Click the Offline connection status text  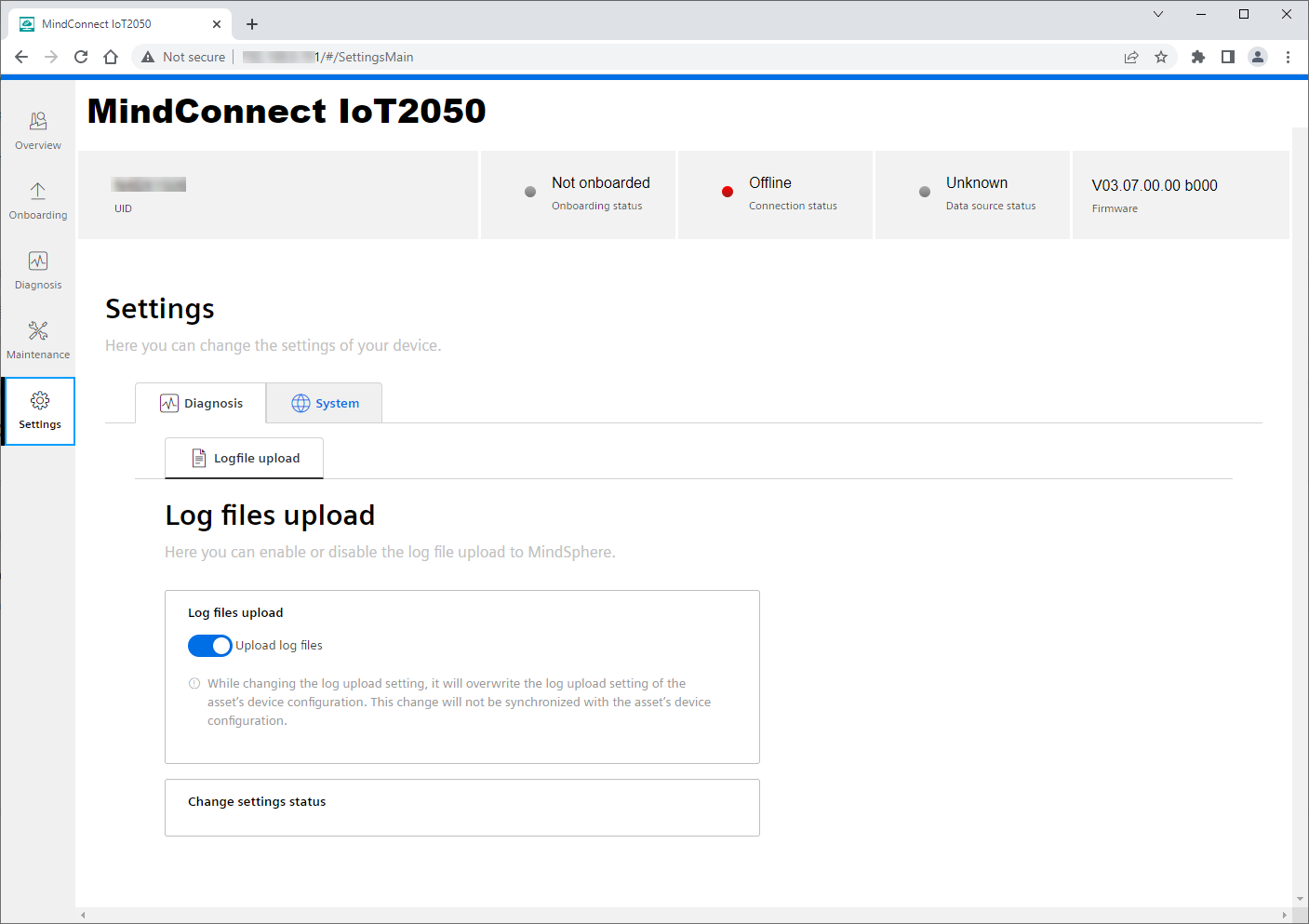click(770, 183)
